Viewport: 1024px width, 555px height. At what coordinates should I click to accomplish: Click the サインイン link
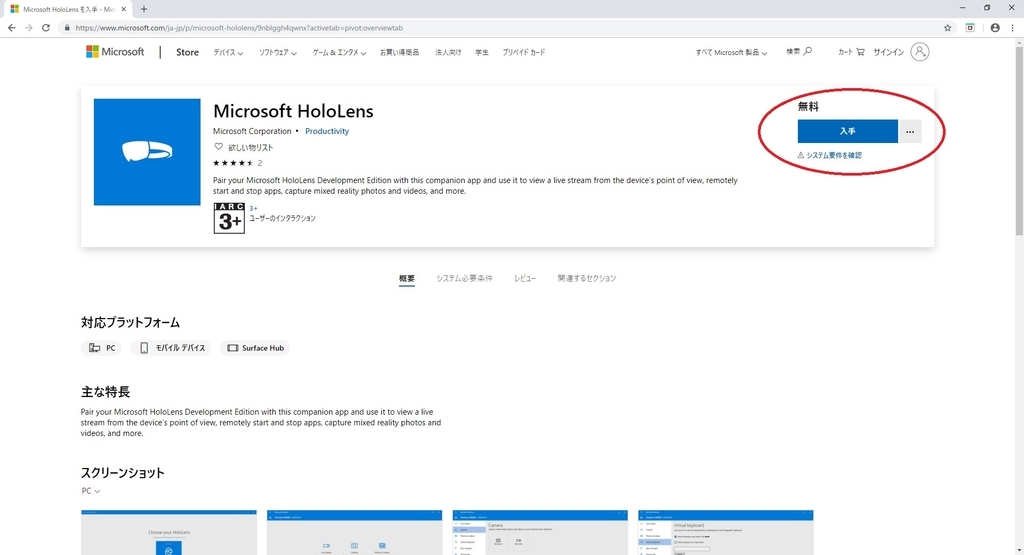tap(888, 52)
